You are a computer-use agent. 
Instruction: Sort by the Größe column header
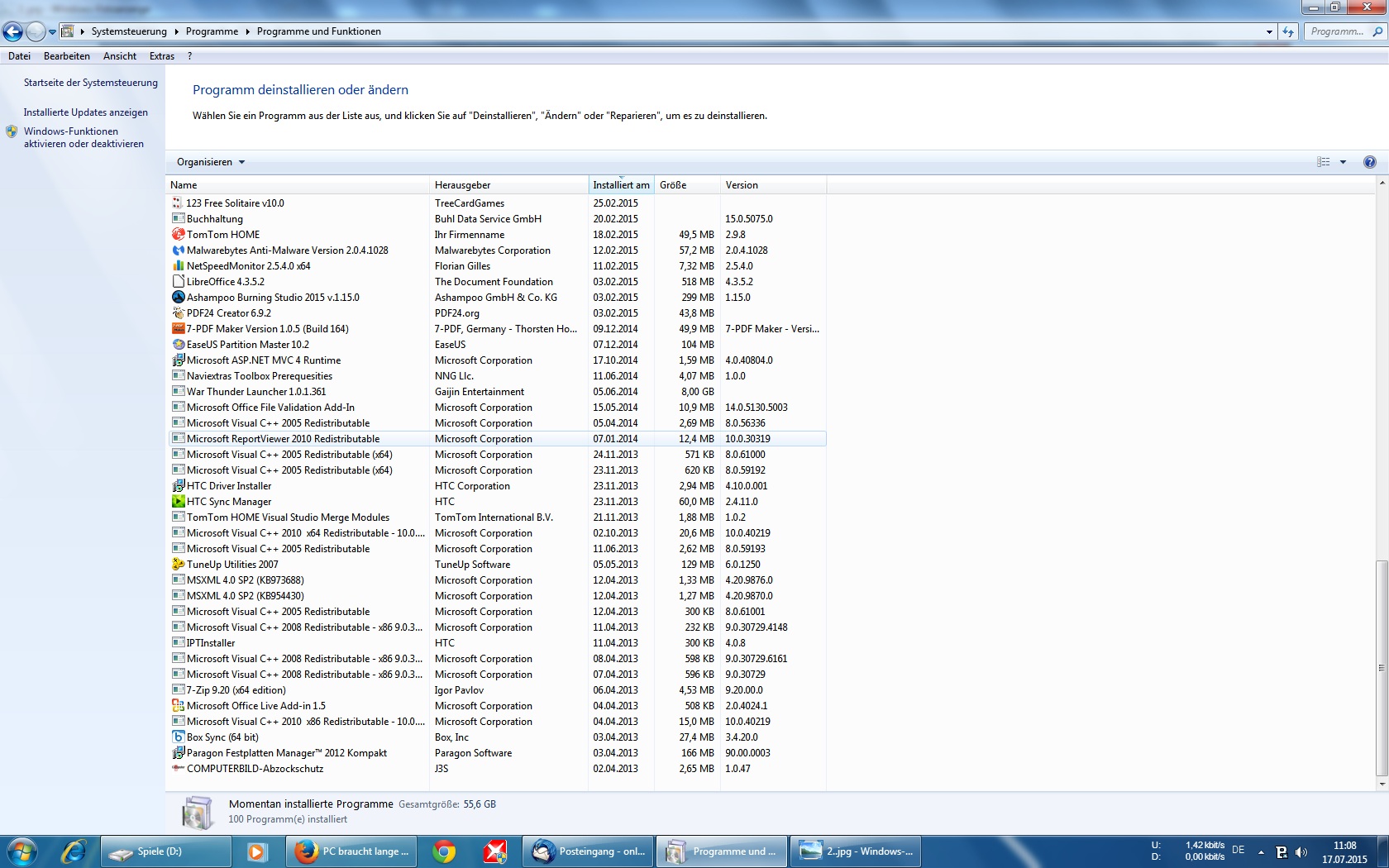(687, 185)
